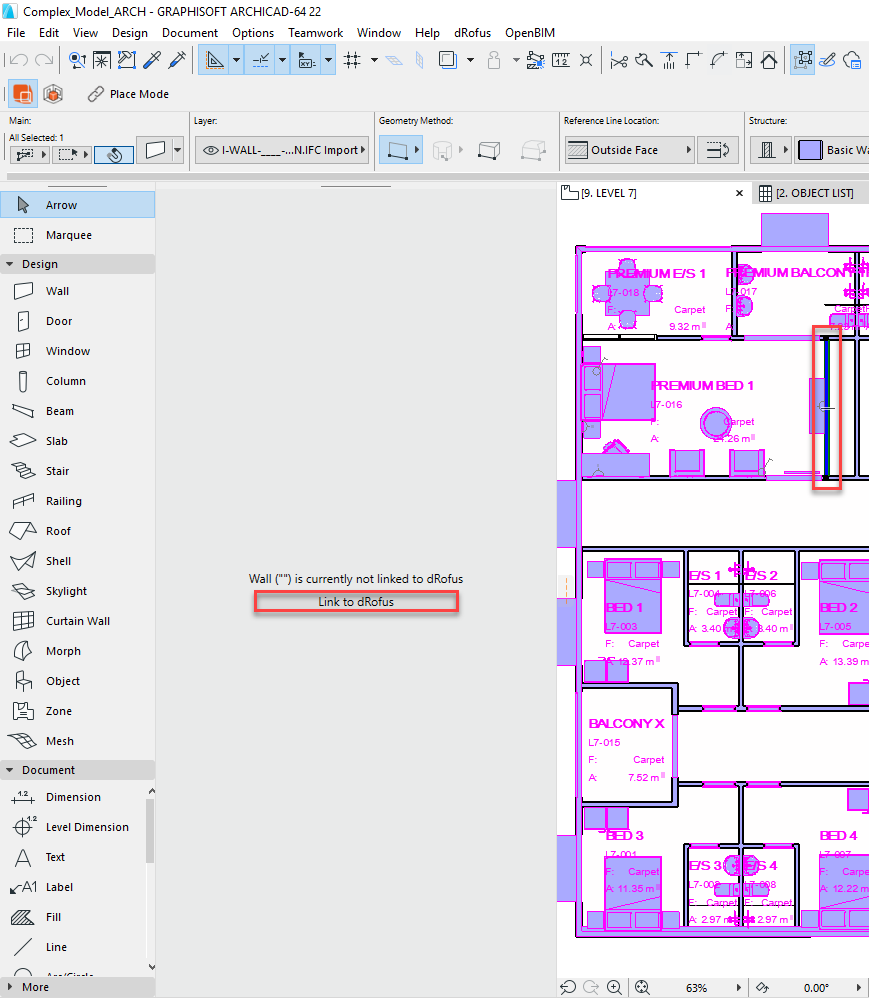Select the Marquee tool
869x998 pixels.
68,235
